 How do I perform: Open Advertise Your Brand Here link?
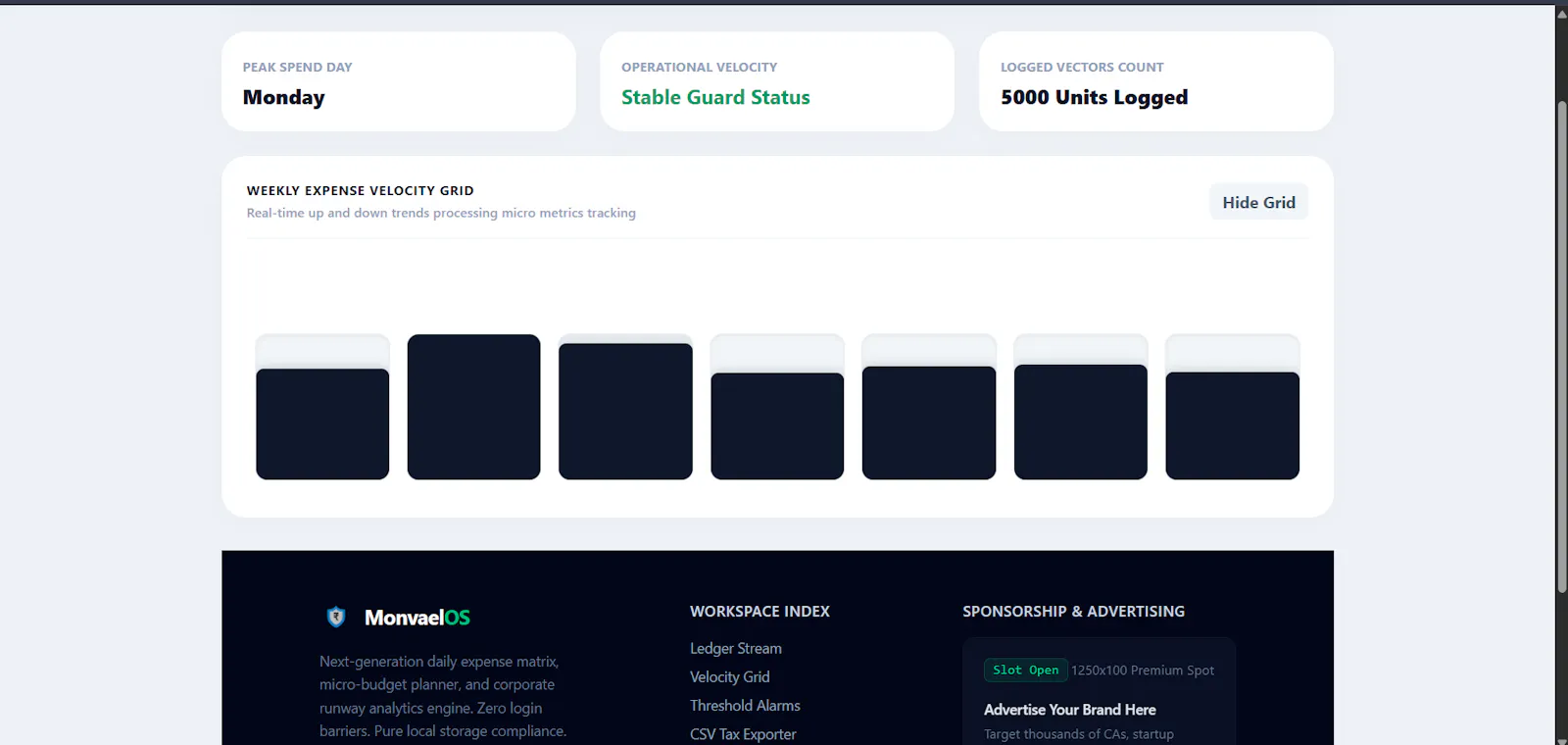pos(1070,710)
